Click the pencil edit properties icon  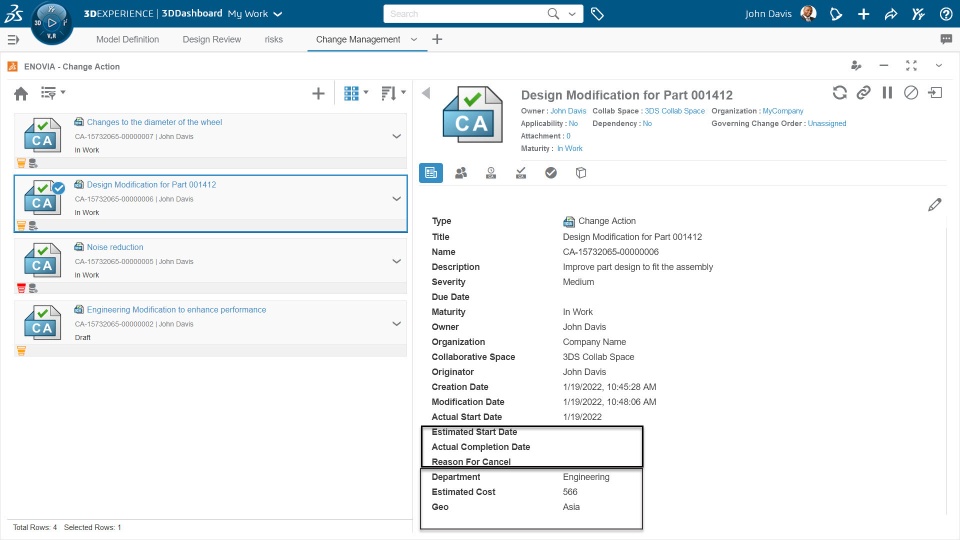935,204
